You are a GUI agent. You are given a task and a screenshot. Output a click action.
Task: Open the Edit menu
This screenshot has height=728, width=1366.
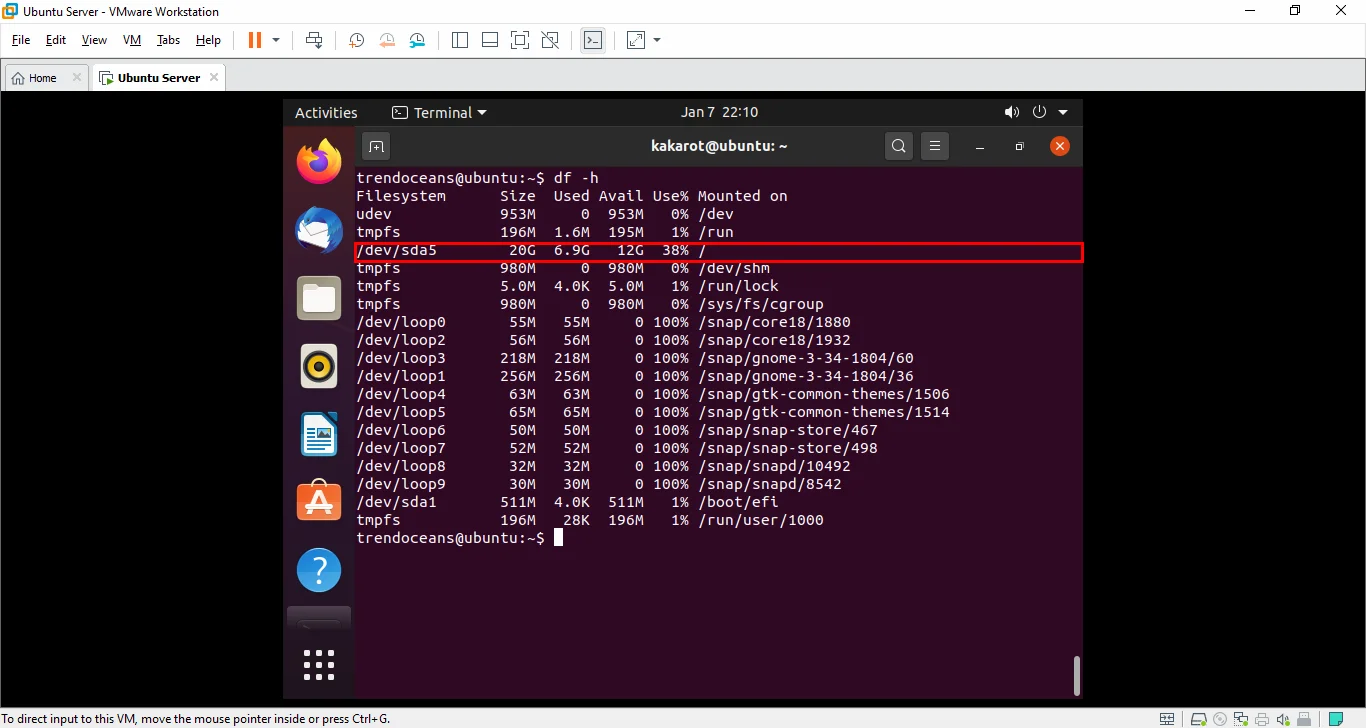pyautogui.click(x=56, y=40)
